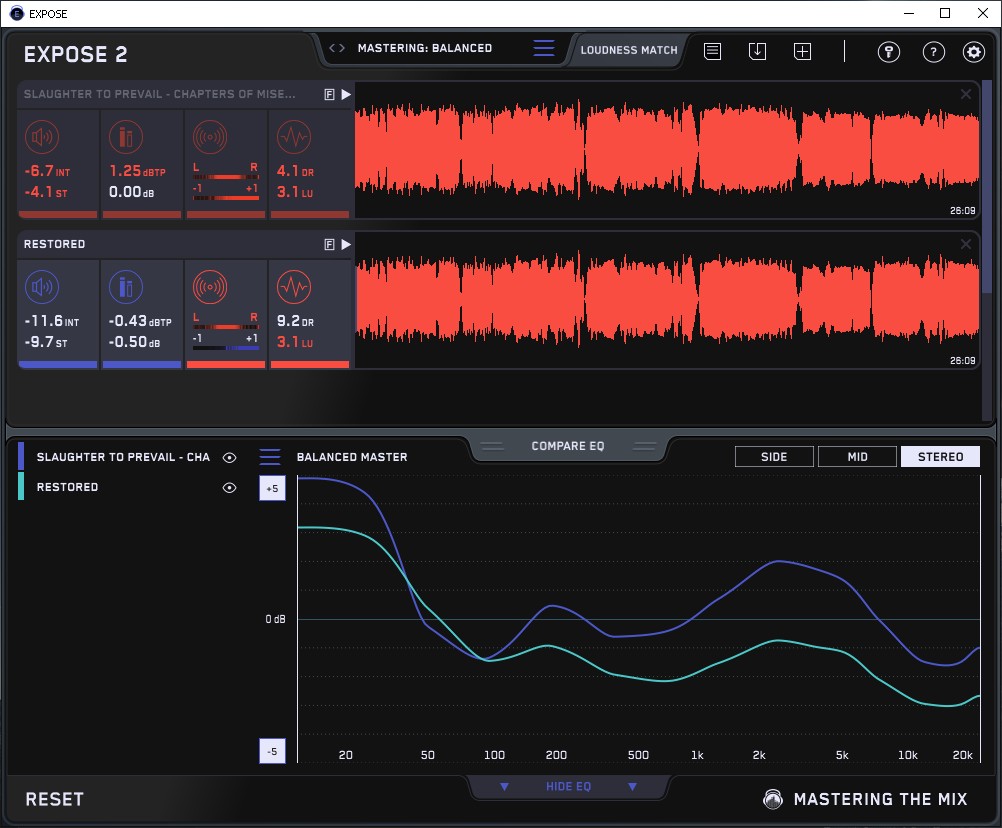Open the notes list icon in toolbar
The image size is (1002, 828).
click(712, 51)
